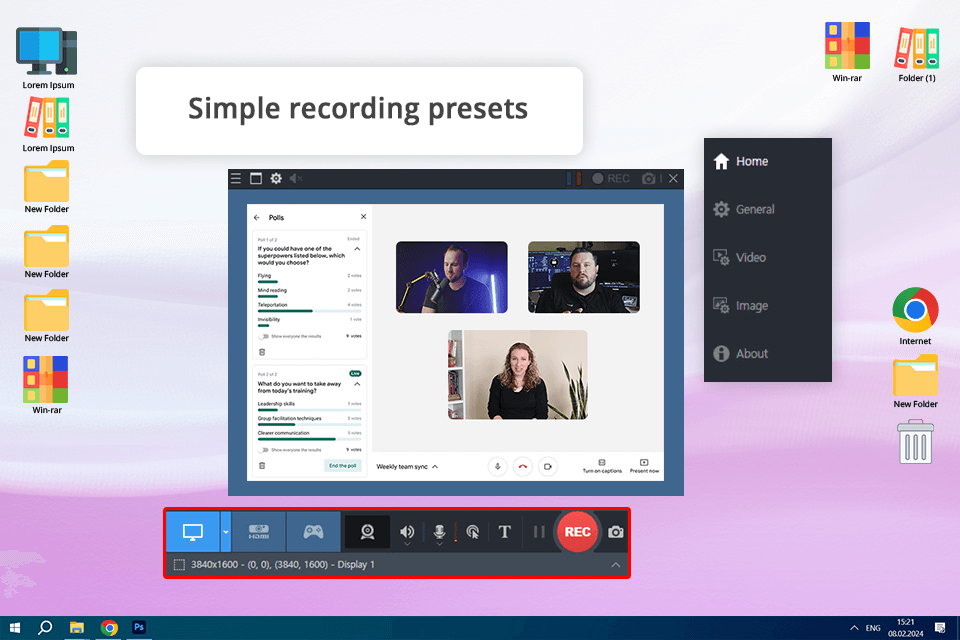Select the game recording mode gamepad icon
The image size is (960, 640).
[x=313, y=532]
